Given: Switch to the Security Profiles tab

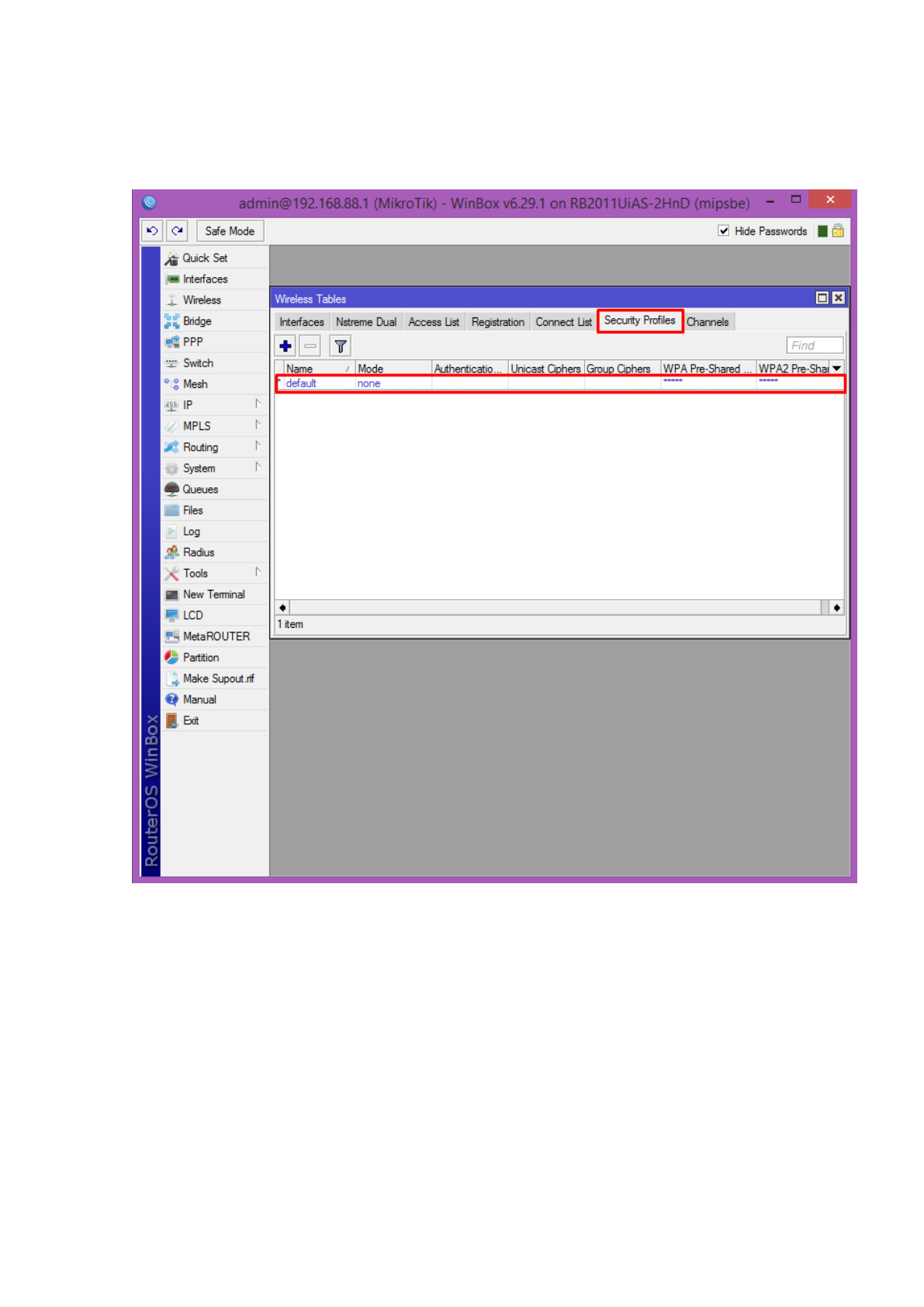Looking at the screenshot, I should click(640, 321).
